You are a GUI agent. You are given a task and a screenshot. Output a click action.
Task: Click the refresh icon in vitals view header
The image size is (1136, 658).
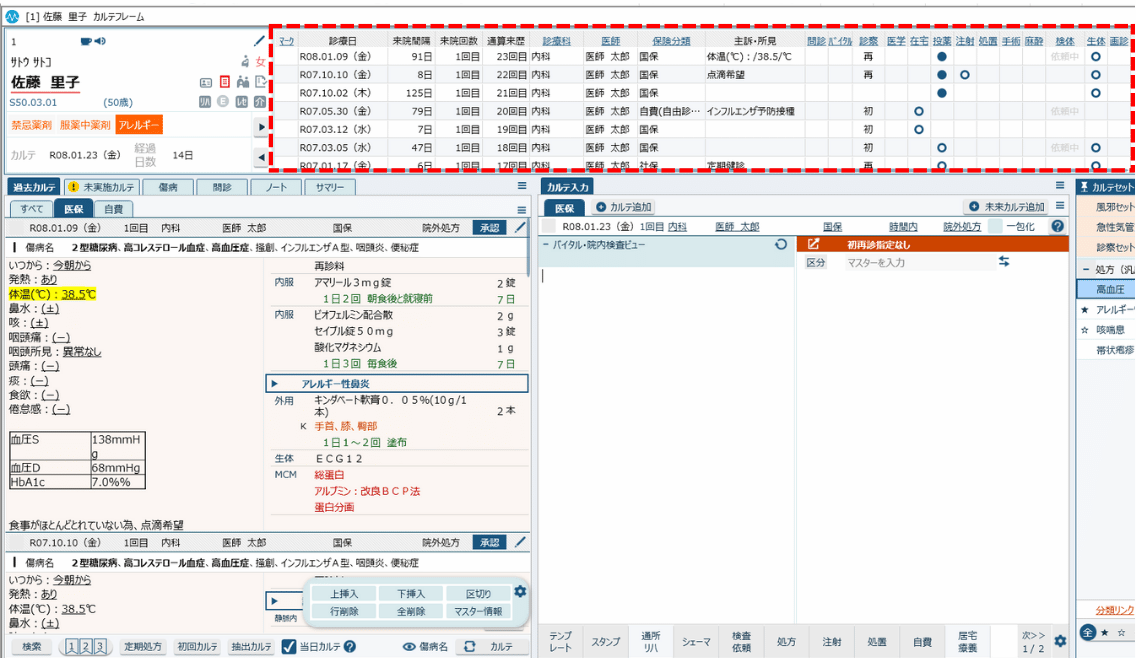pyautogui.click(x=781, y=245)
